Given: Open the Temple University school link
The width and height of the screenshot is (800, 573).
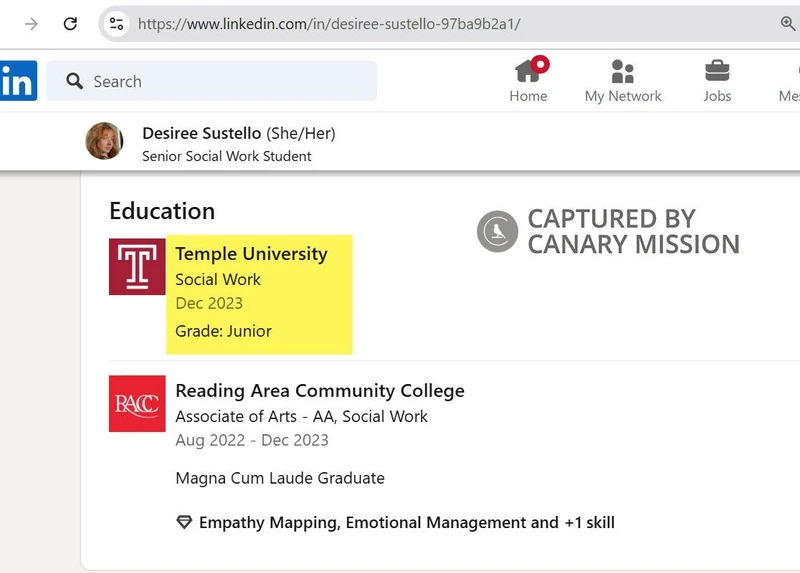Looking at the screenshot, I should [x=251, y=254].
